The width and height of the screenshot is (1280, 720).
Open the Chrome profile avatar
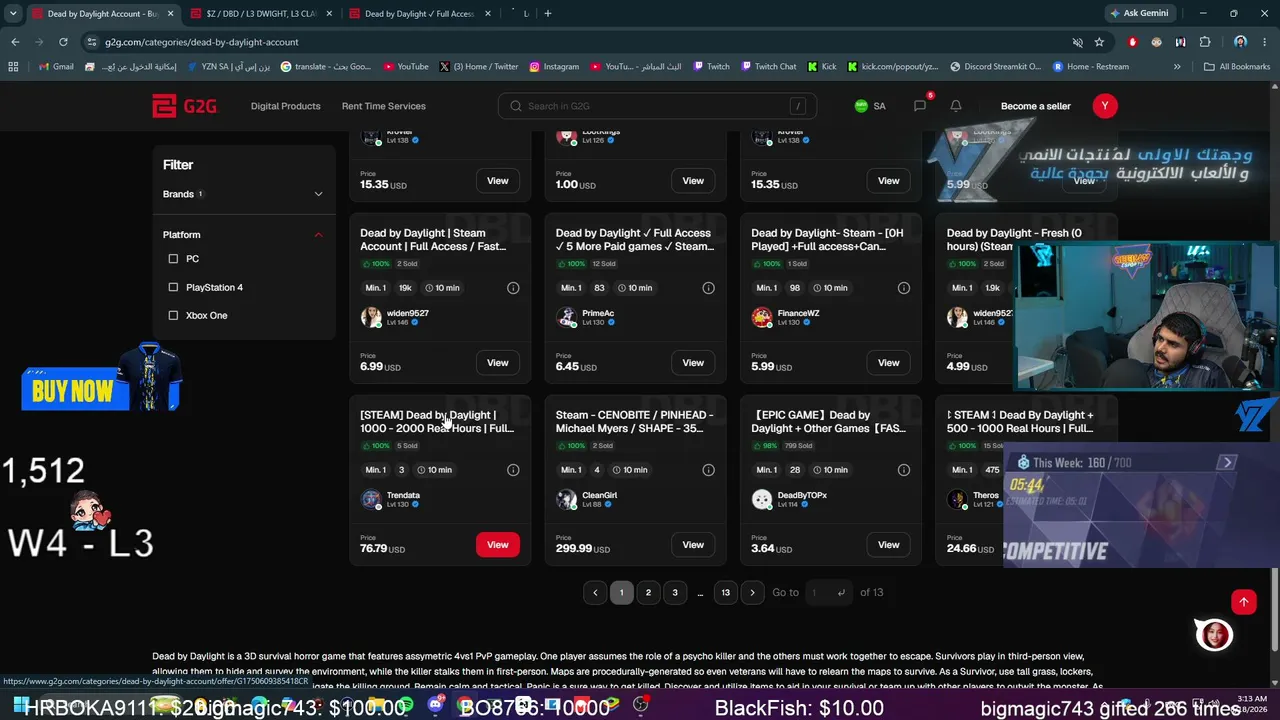[1240, 42]
